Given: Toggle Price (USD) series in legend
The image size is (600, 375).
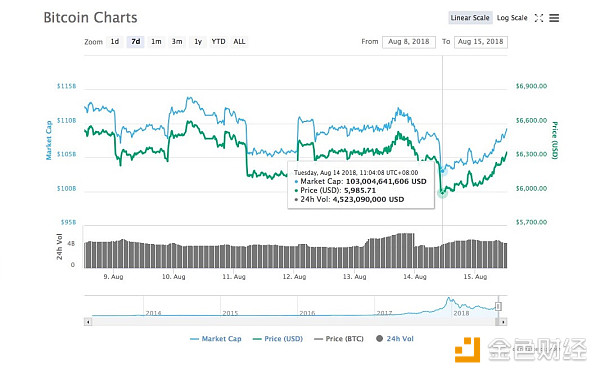Looking at the screenshot, I should pyautogui.click(x=278, y=339).
